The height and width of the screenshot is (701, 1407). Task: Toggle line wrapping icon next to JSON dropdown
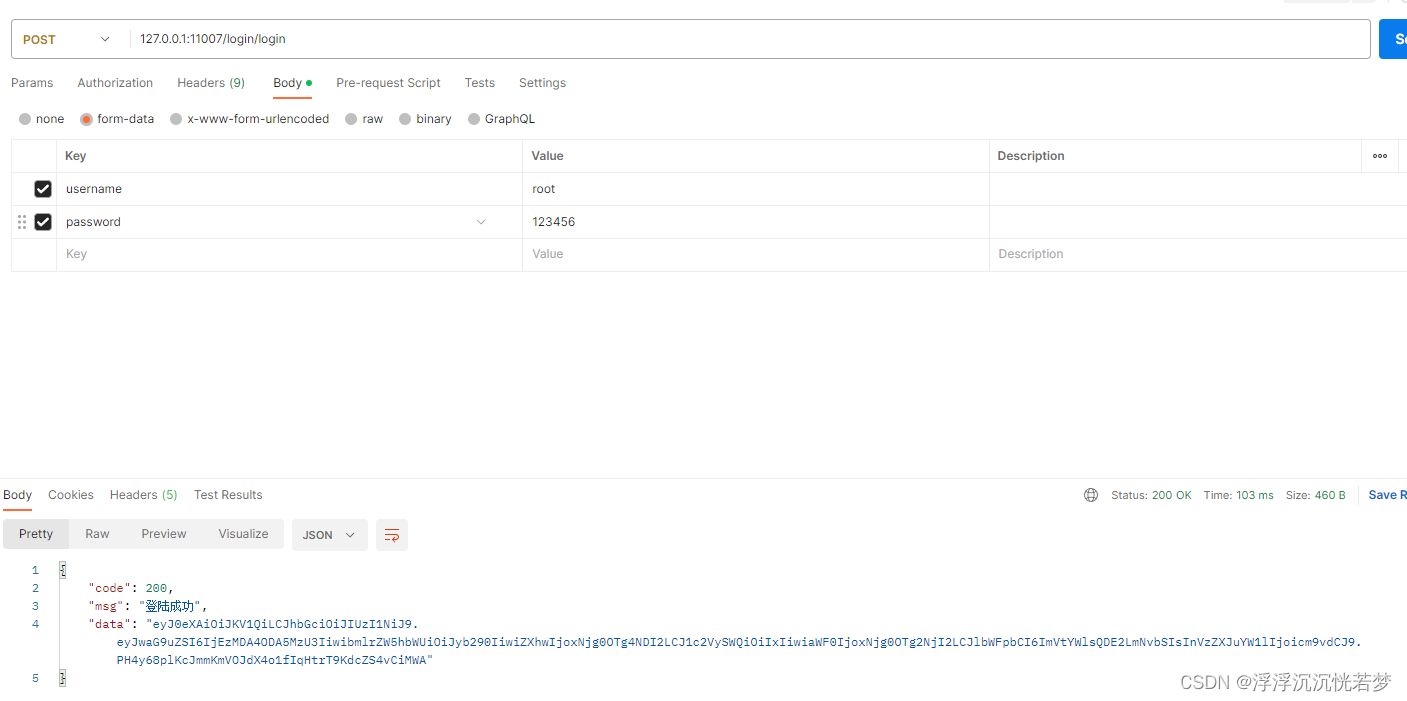click(x=391, y=534)
